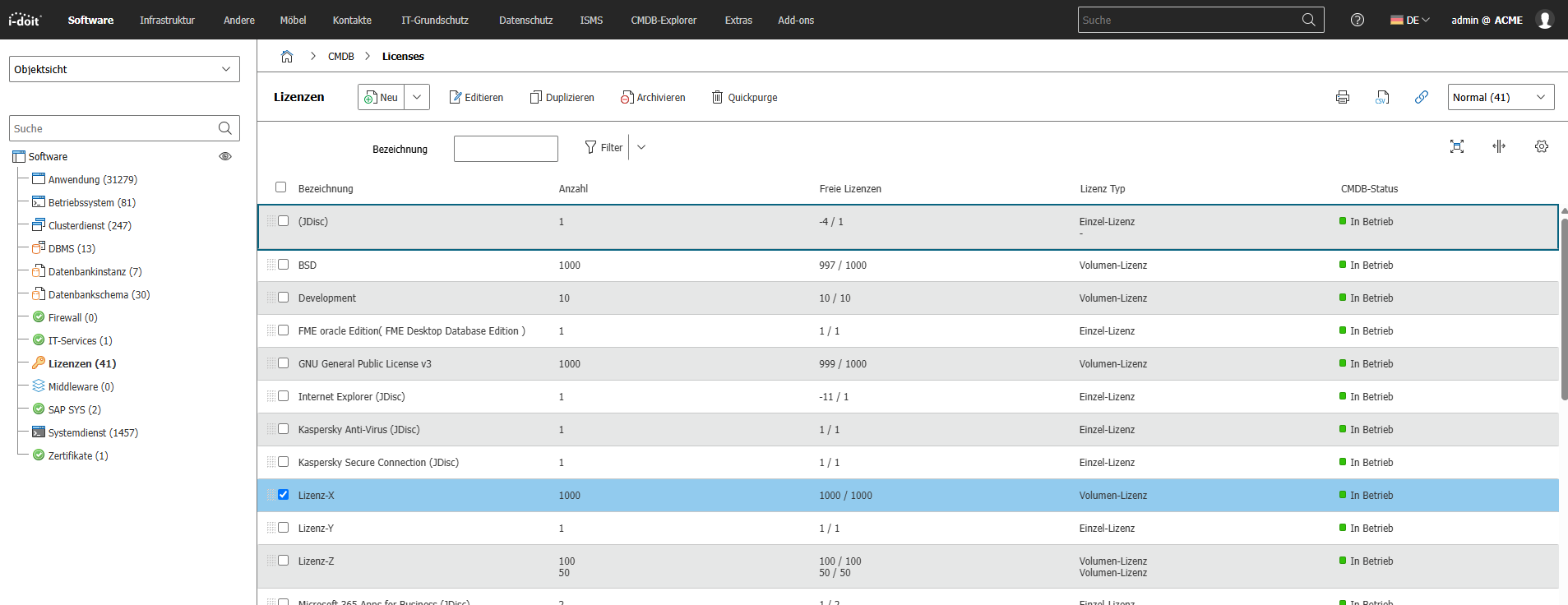Click the column width adjust icon
The width and height of the screenshot is (1568, 605).
click(x=1499, y=146)
